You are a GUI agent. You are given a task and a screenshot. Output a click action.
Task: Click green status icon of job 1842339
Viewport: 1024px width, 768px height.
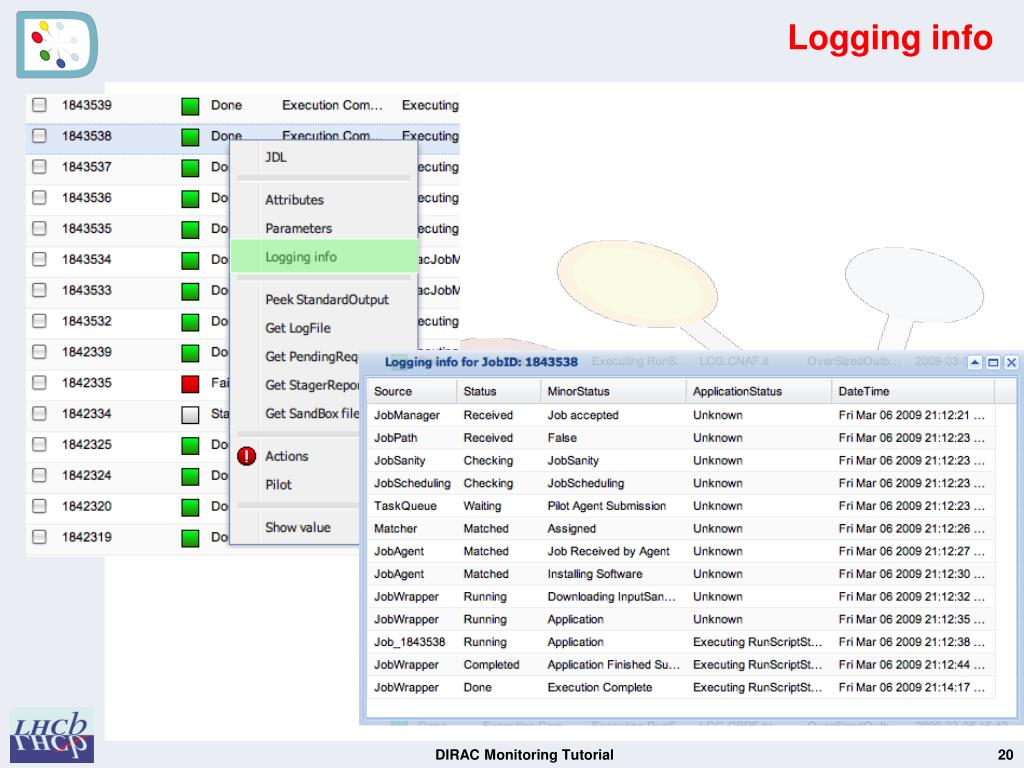pos(190,353)
